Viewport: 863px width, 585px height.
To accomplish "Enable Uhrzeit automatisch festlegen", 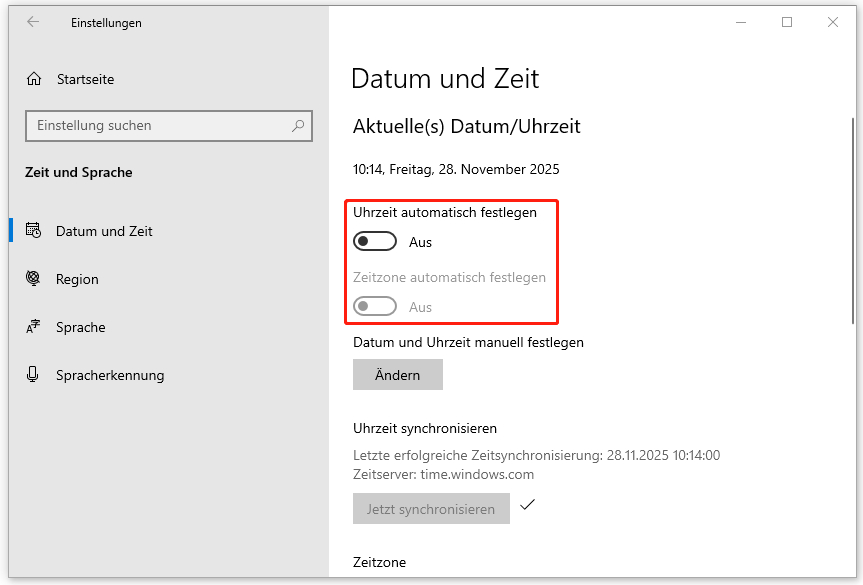I will pyautogui.click(x=374, y=241).
